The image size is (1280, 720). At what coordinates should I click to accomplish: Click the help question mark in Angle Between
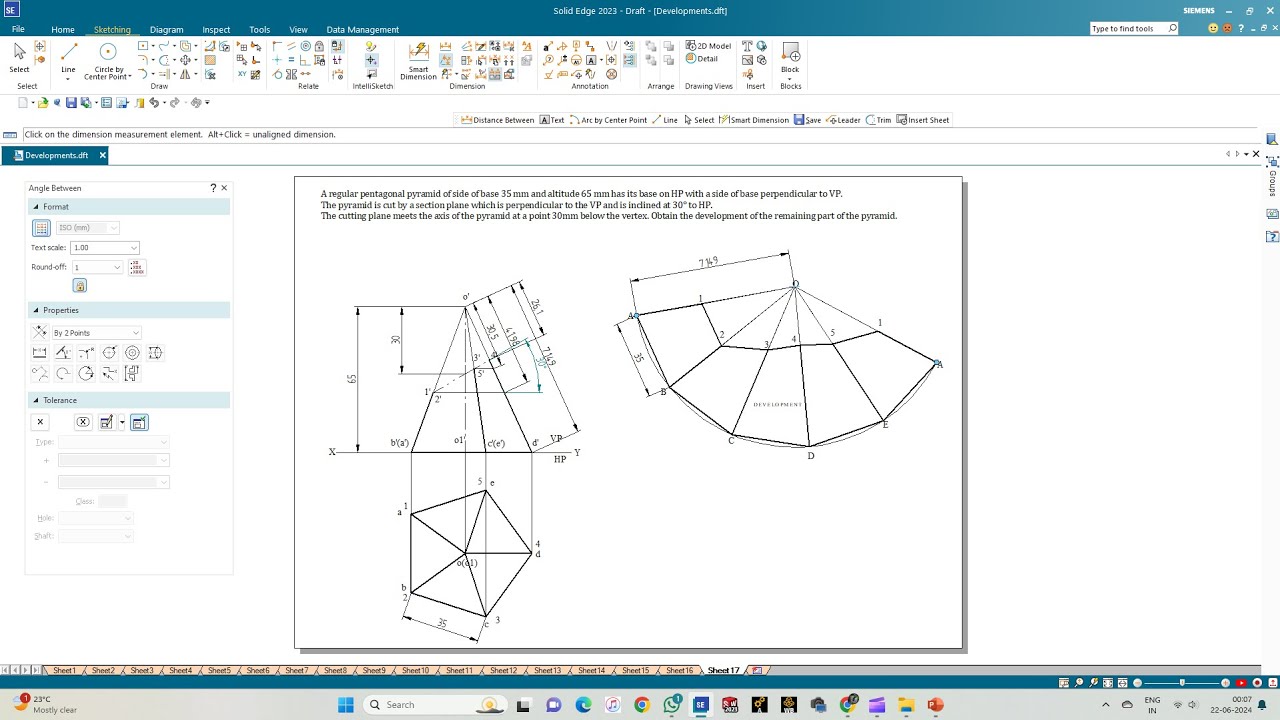[213, 188]
